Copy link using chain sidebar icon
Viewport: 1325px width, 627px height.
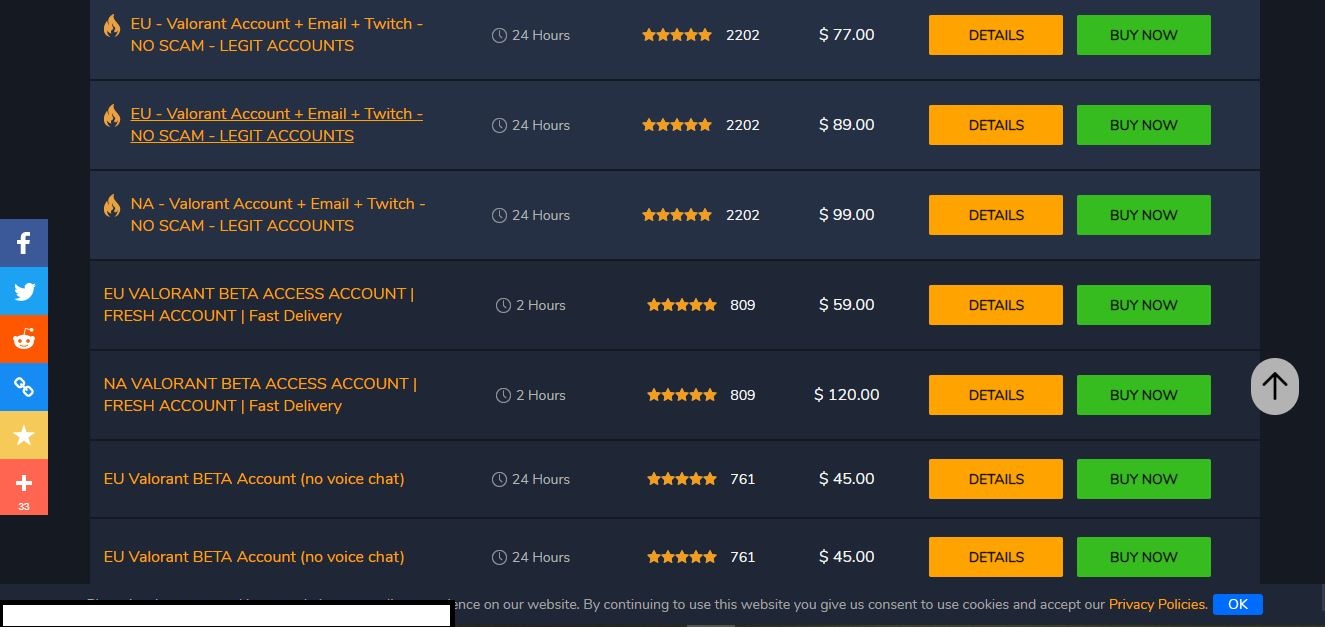pos(24,387)
